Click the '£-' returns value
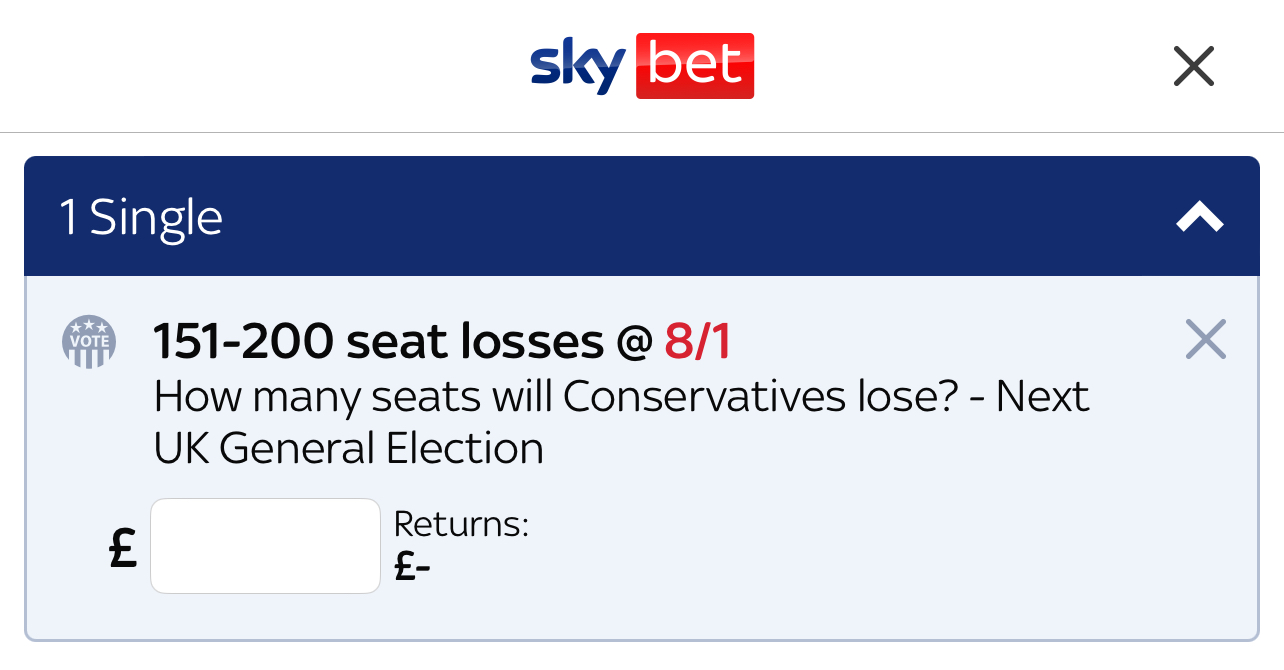1284x670 pixels. [412, 567]
